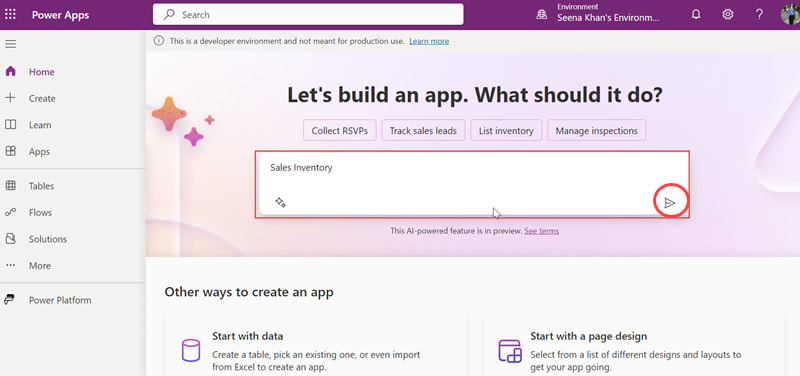
Task: Click the Learn book icon
Action: (10, 124)
